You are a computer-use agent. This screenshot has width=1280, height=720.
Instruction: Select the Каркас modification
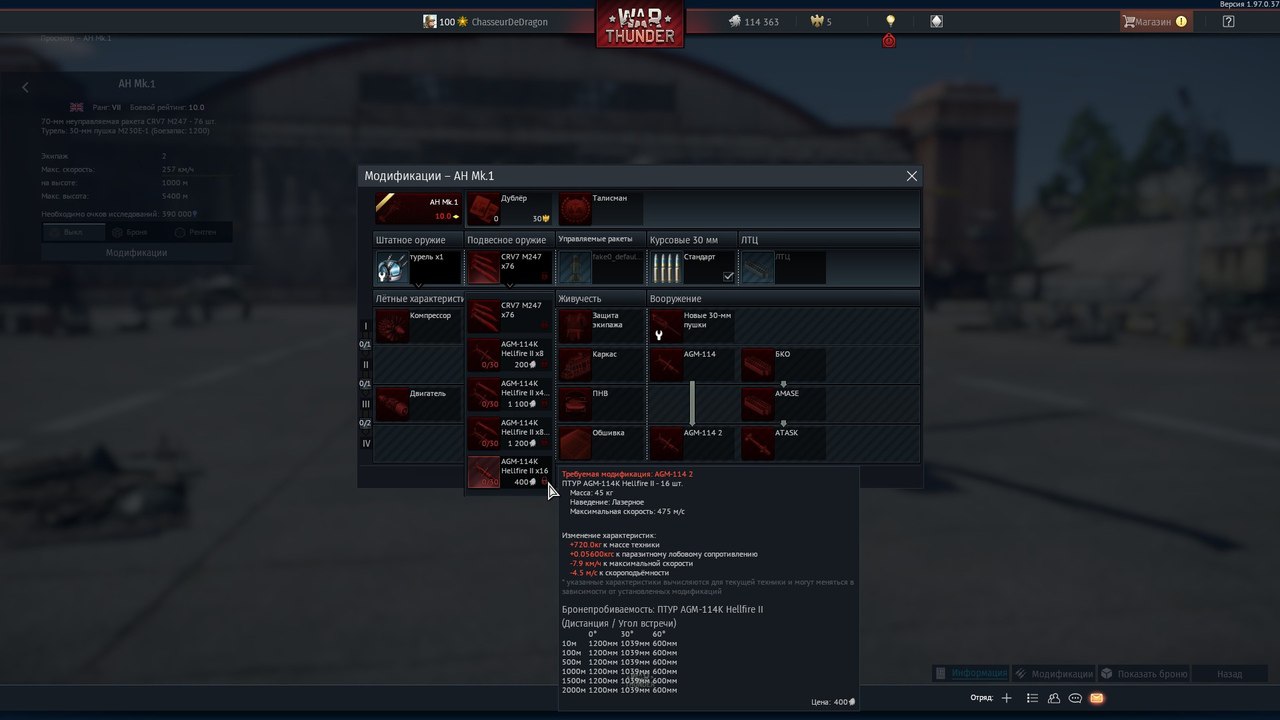click(x=601, y=365)
